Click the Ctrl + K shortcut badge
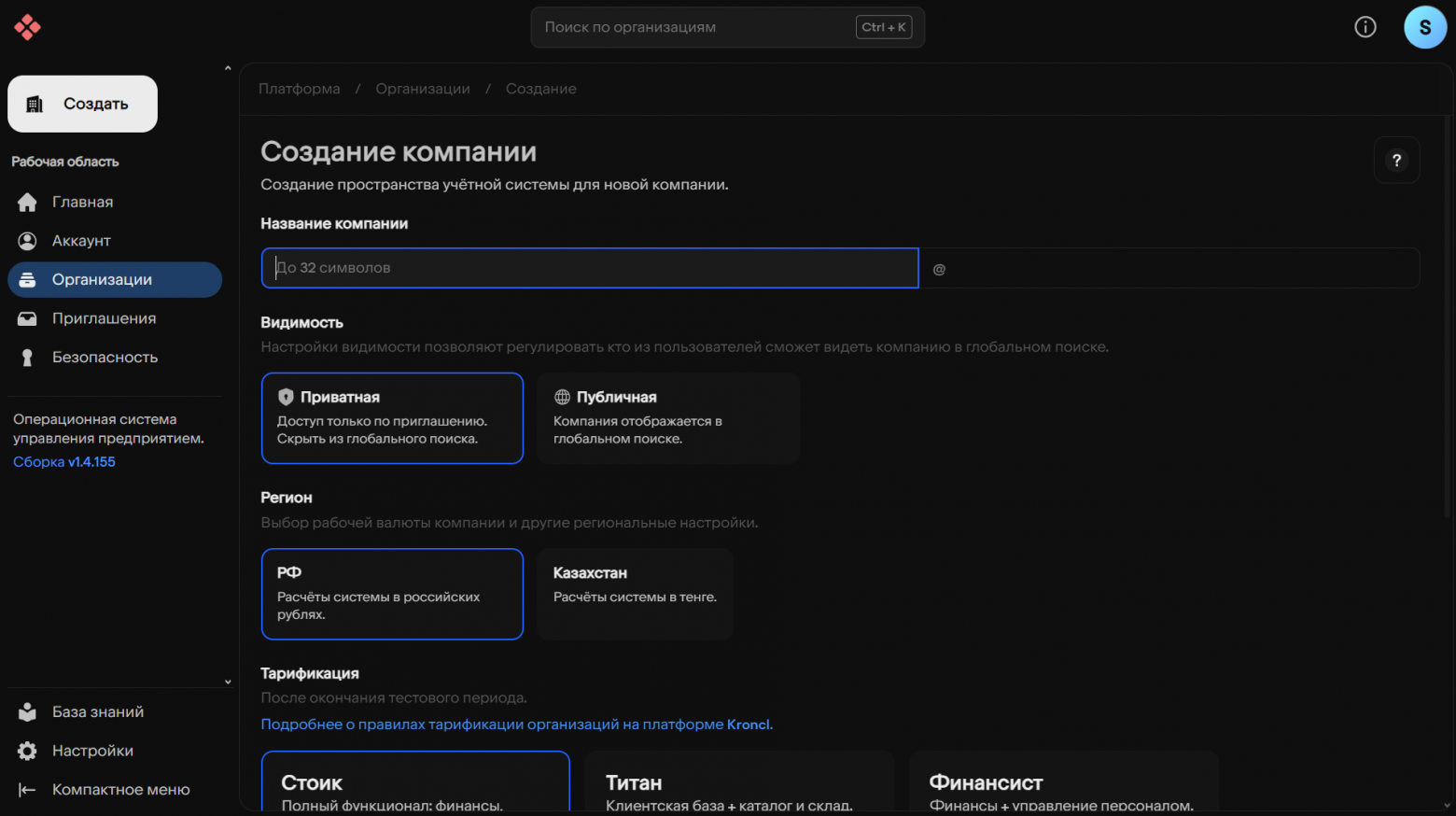1456x816 pixels. coord(883,27)
